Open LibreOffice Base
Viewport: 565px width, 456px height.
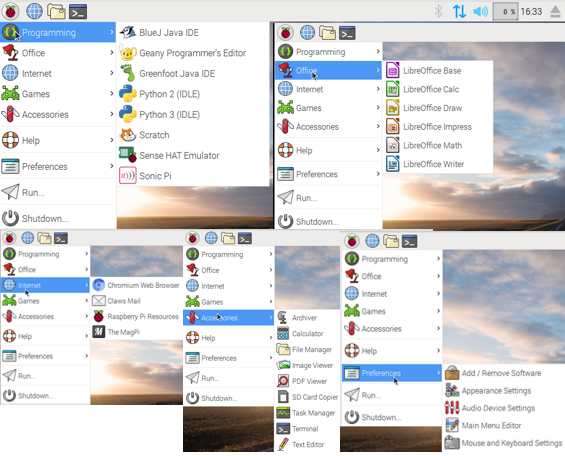tap(438, 71)
